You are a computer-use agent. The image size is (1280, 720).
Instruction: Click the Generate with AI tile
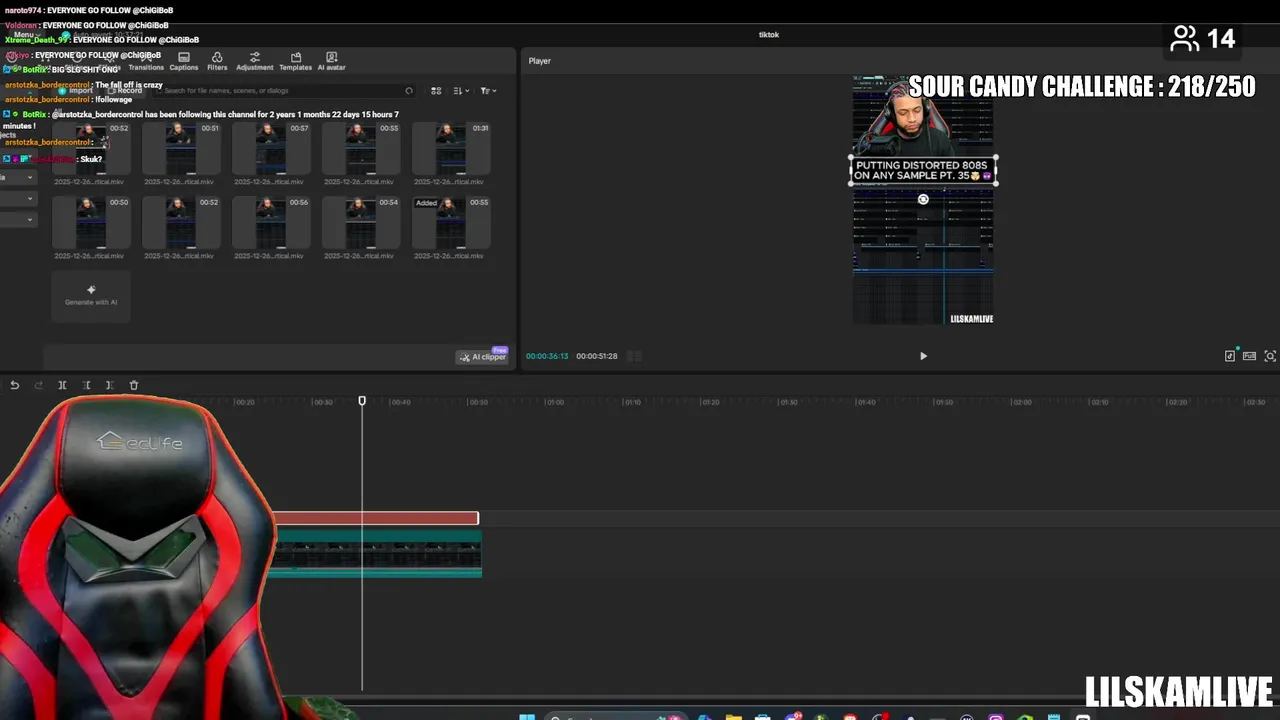[91, 296]
